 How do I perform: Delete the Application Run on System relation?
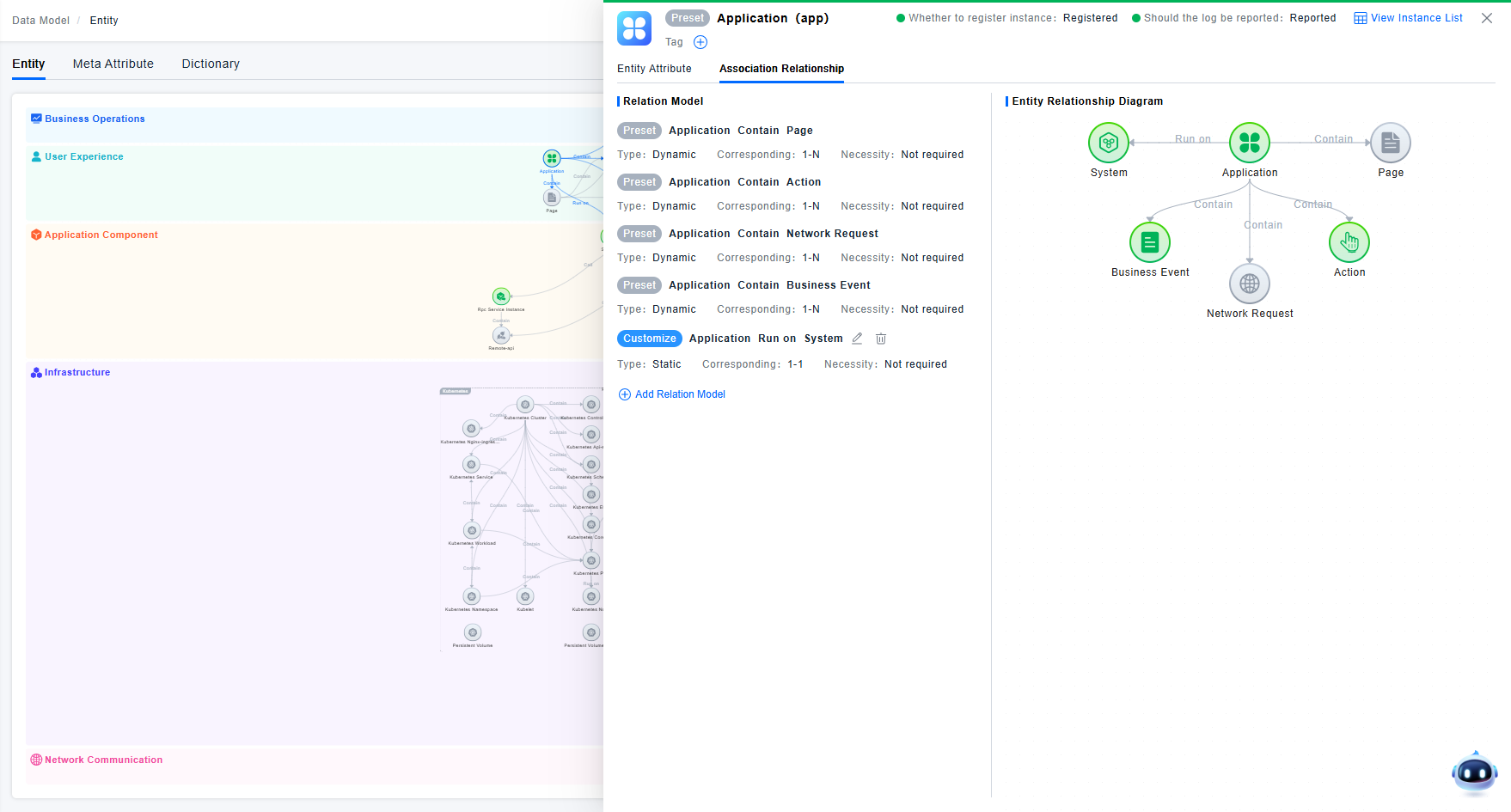click(880, 339)
